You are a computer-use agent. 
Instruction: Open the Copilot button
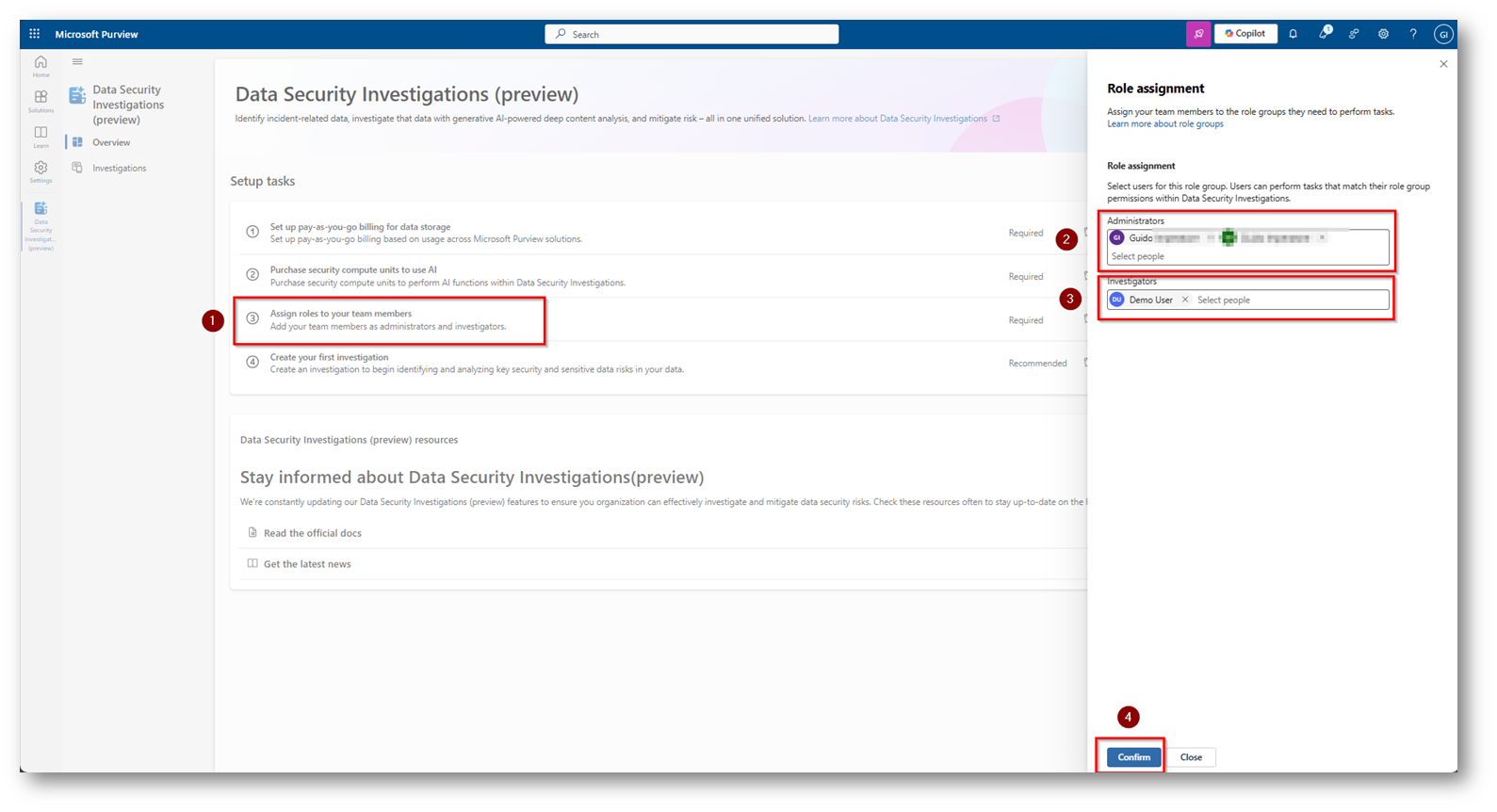pyautogui.click(x=1245, y=34)
